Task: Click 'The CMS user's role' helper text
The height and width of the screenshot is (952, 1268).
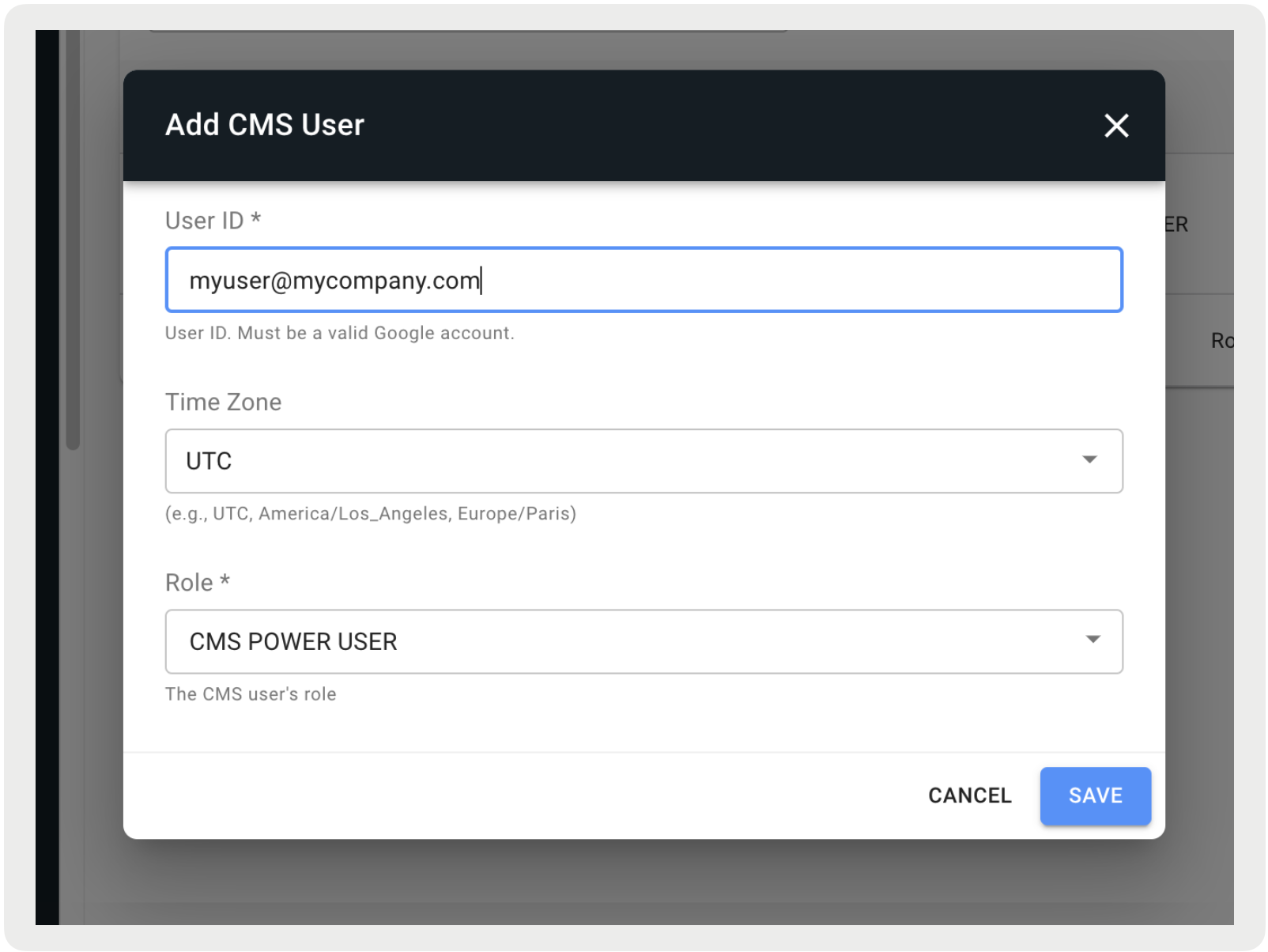Action: tap(251, 694)
